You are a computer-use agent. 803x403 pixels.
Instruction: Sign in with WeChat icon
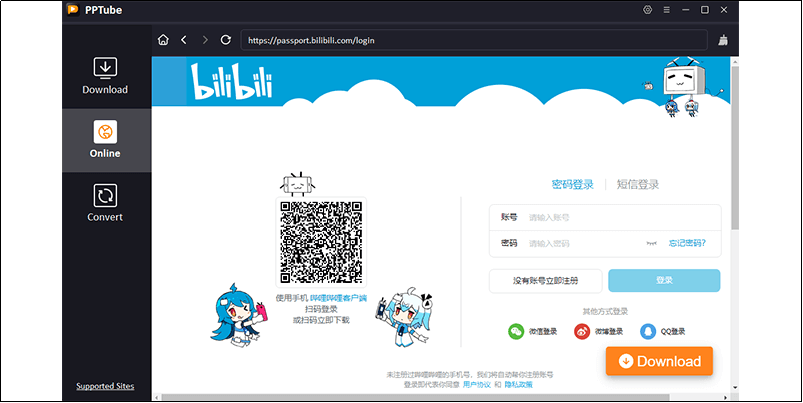point(516,331)
